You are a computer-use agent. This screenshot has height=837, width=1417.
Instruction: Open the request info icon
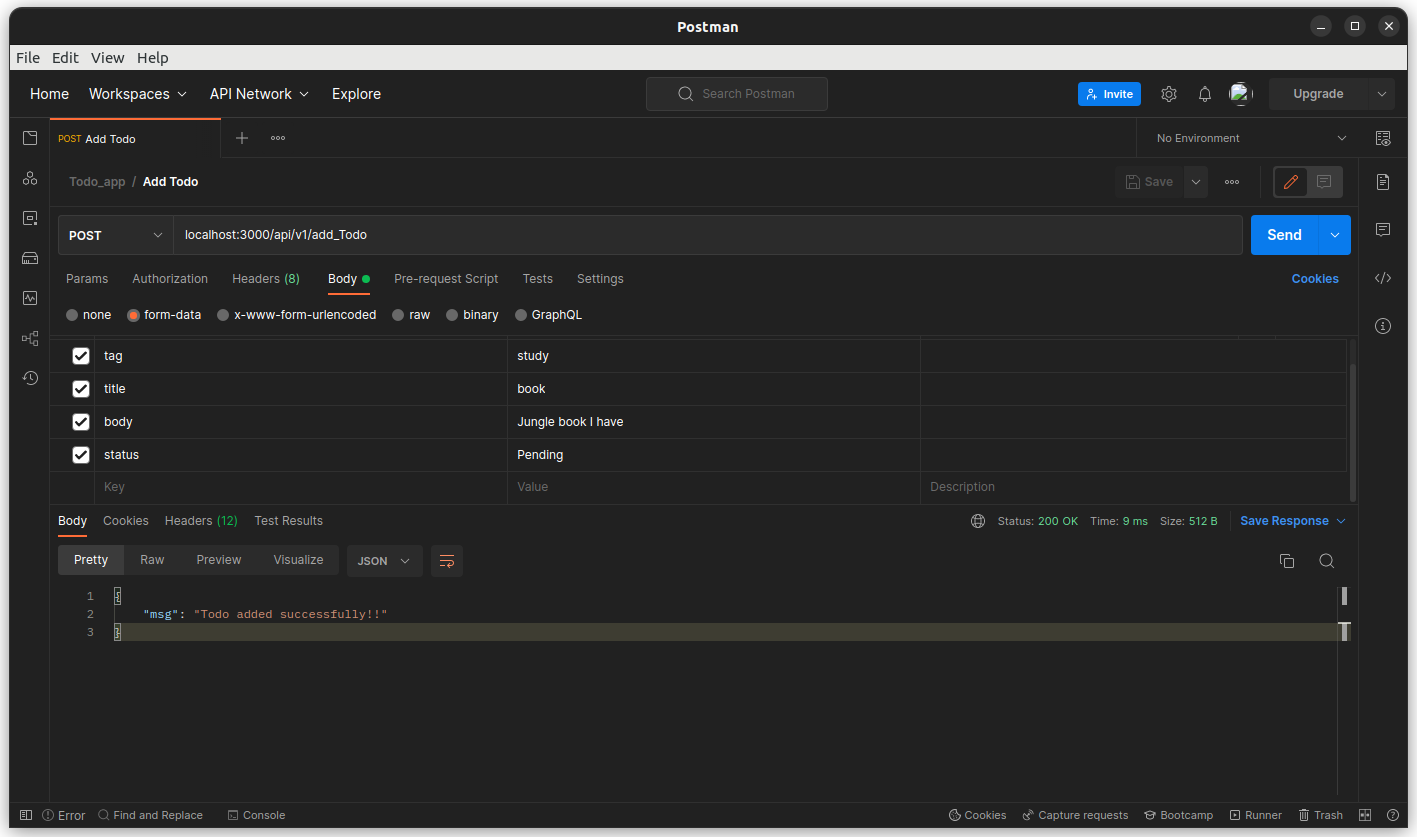click(x=1383, y=326)
